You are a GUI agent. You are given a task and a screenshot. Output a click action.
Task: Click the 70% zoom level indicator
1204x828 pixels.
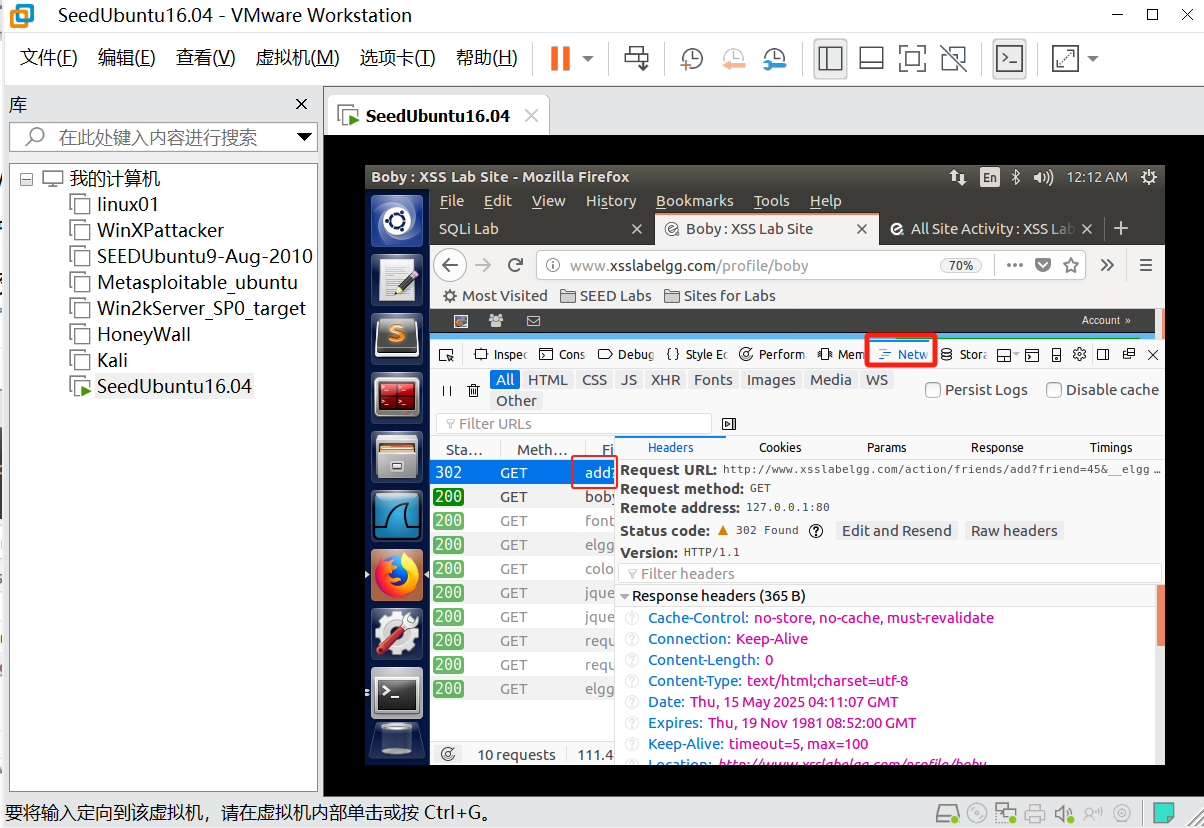point(960,266)
